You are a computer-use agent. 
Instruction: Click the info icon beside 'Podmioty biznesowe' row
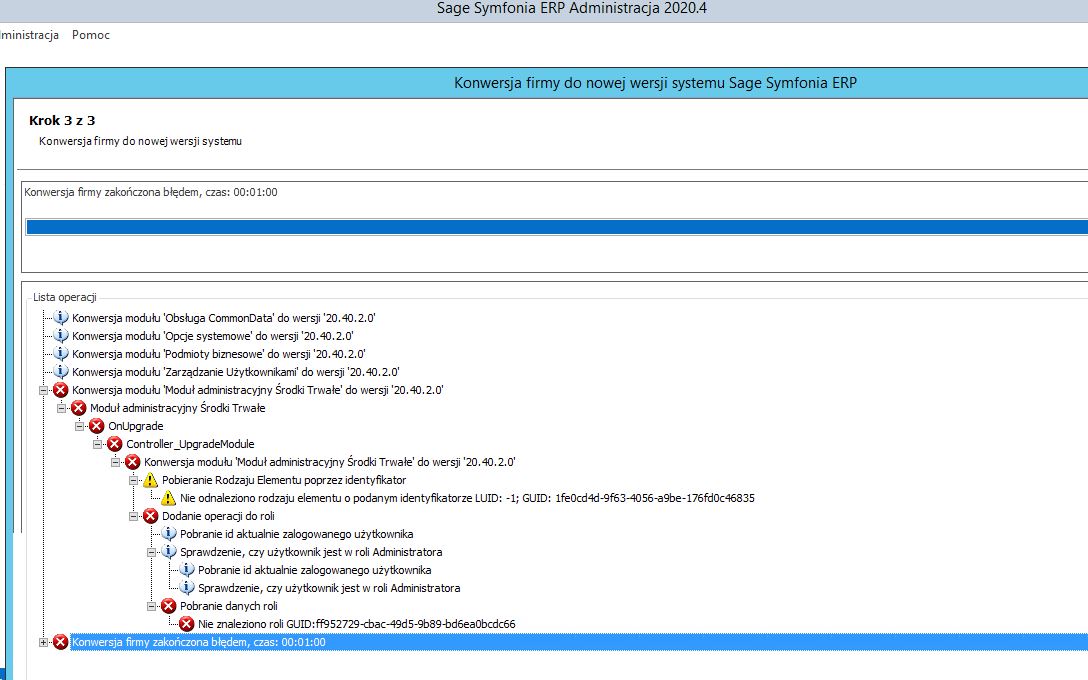(61, 354)
